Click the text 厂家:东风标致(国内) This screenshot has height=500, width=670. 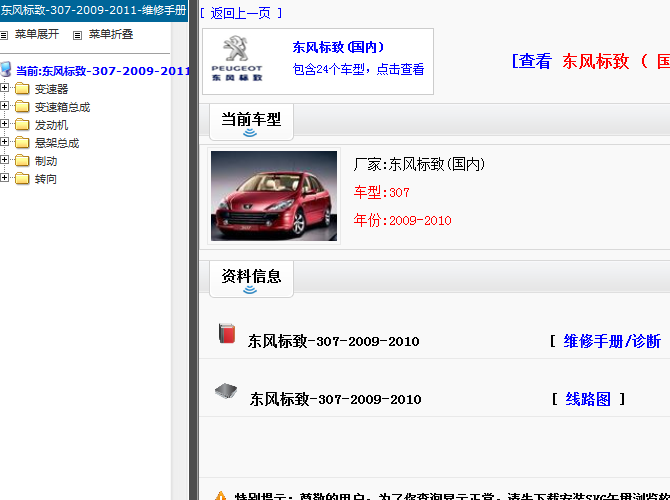coord(420,164)
